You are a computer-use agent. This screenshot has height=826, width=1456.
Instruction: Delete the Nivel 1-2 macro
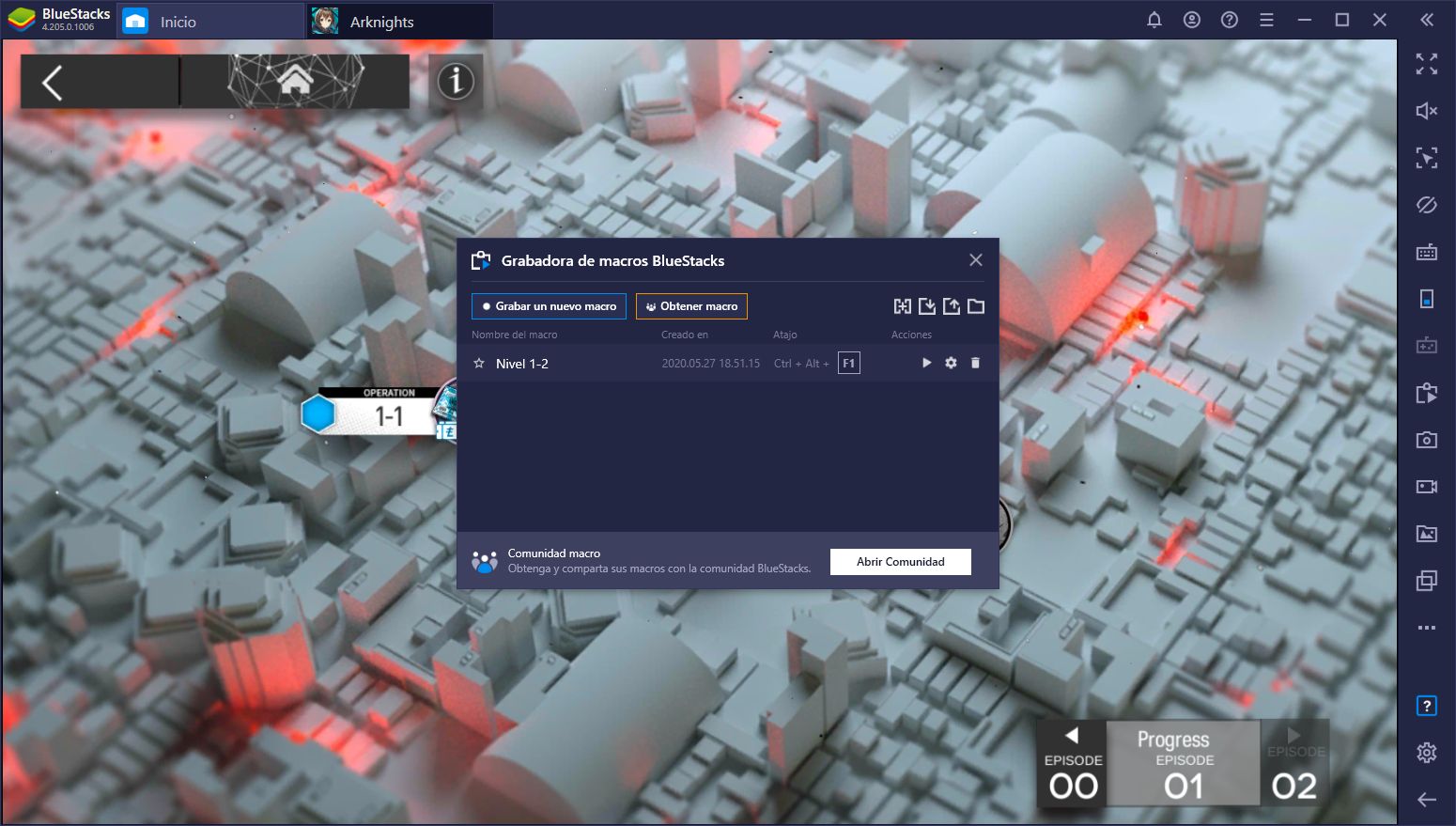pyautogui.click(x=975, y=363)
